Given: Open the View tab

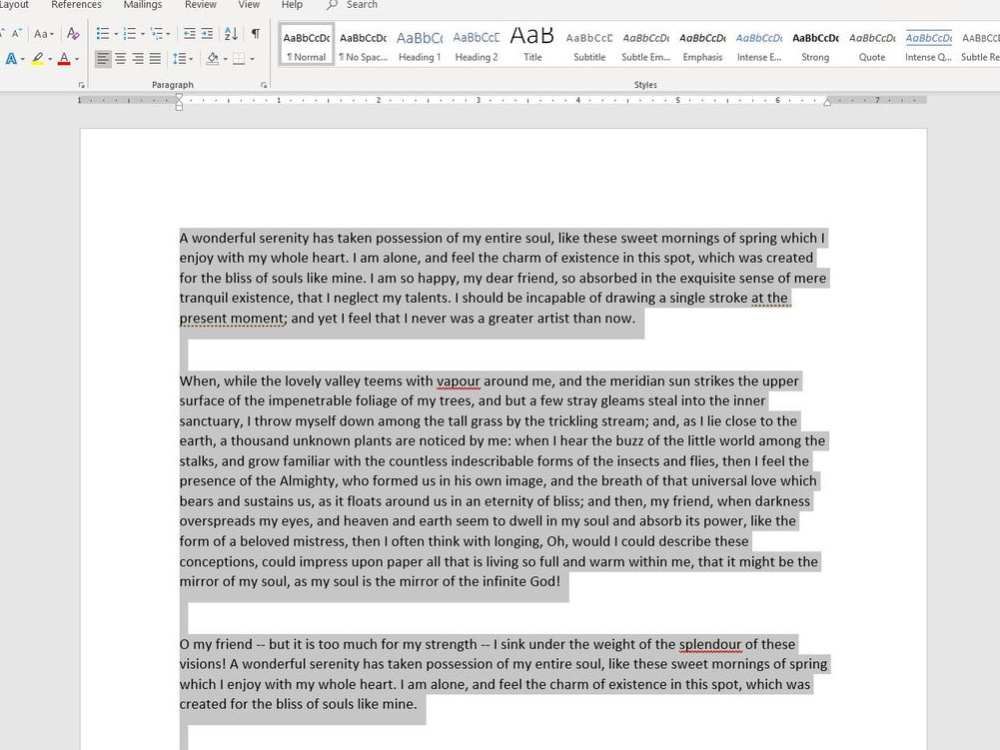Looking at the screenshot, I should click(x=249, y=5).
